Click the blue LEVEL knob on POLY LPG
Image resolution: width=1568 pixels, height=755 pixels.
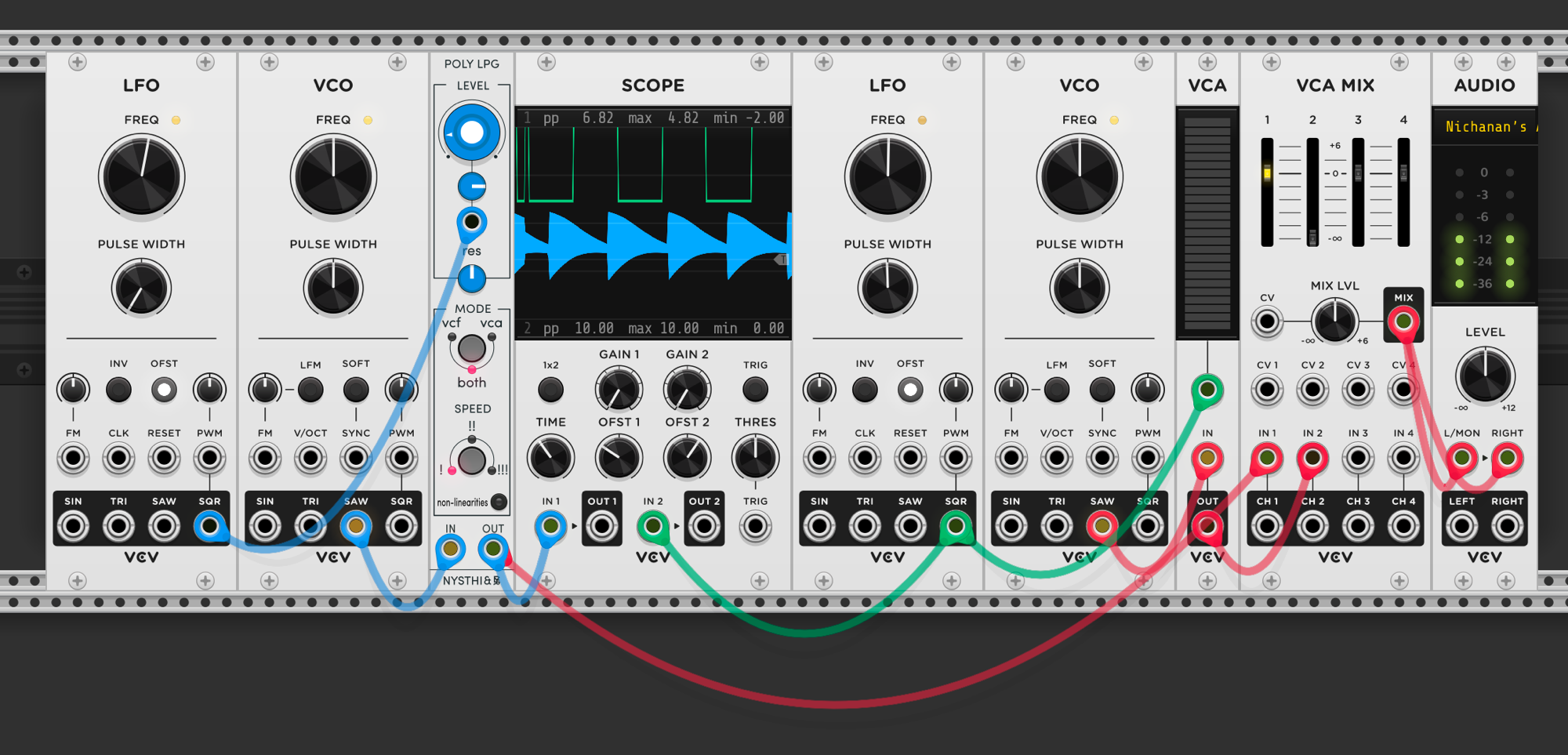471,132
